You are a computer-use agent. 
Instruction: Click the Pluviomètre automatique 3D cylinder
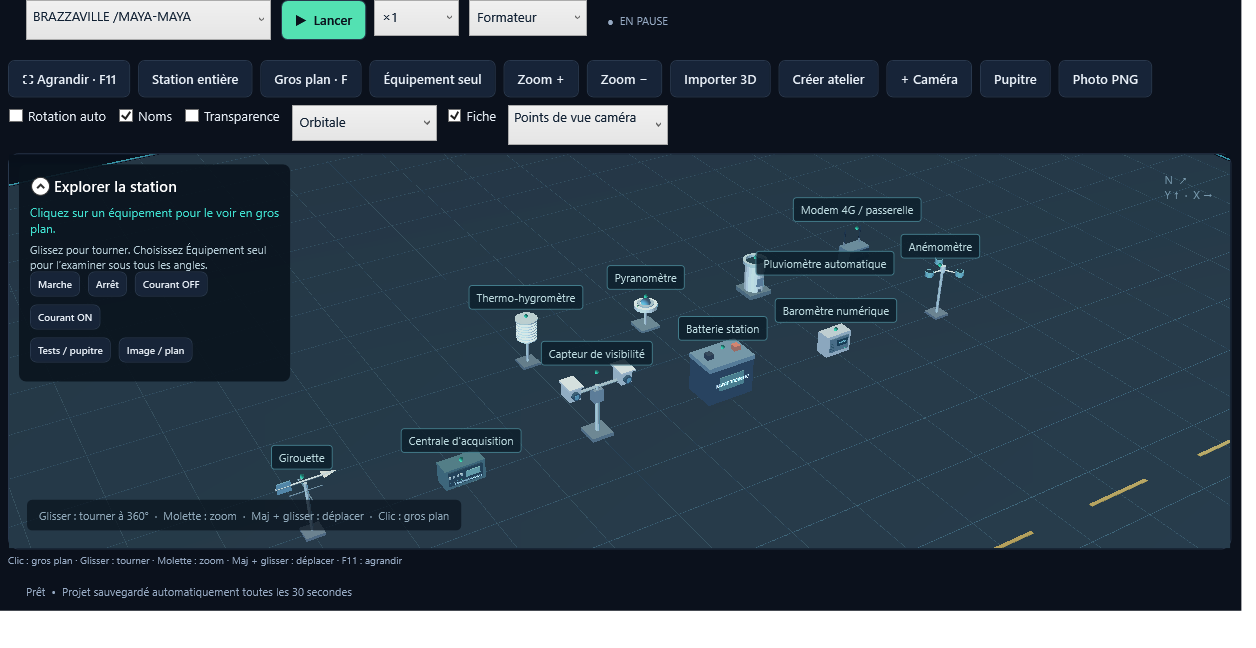click(752, 276)
